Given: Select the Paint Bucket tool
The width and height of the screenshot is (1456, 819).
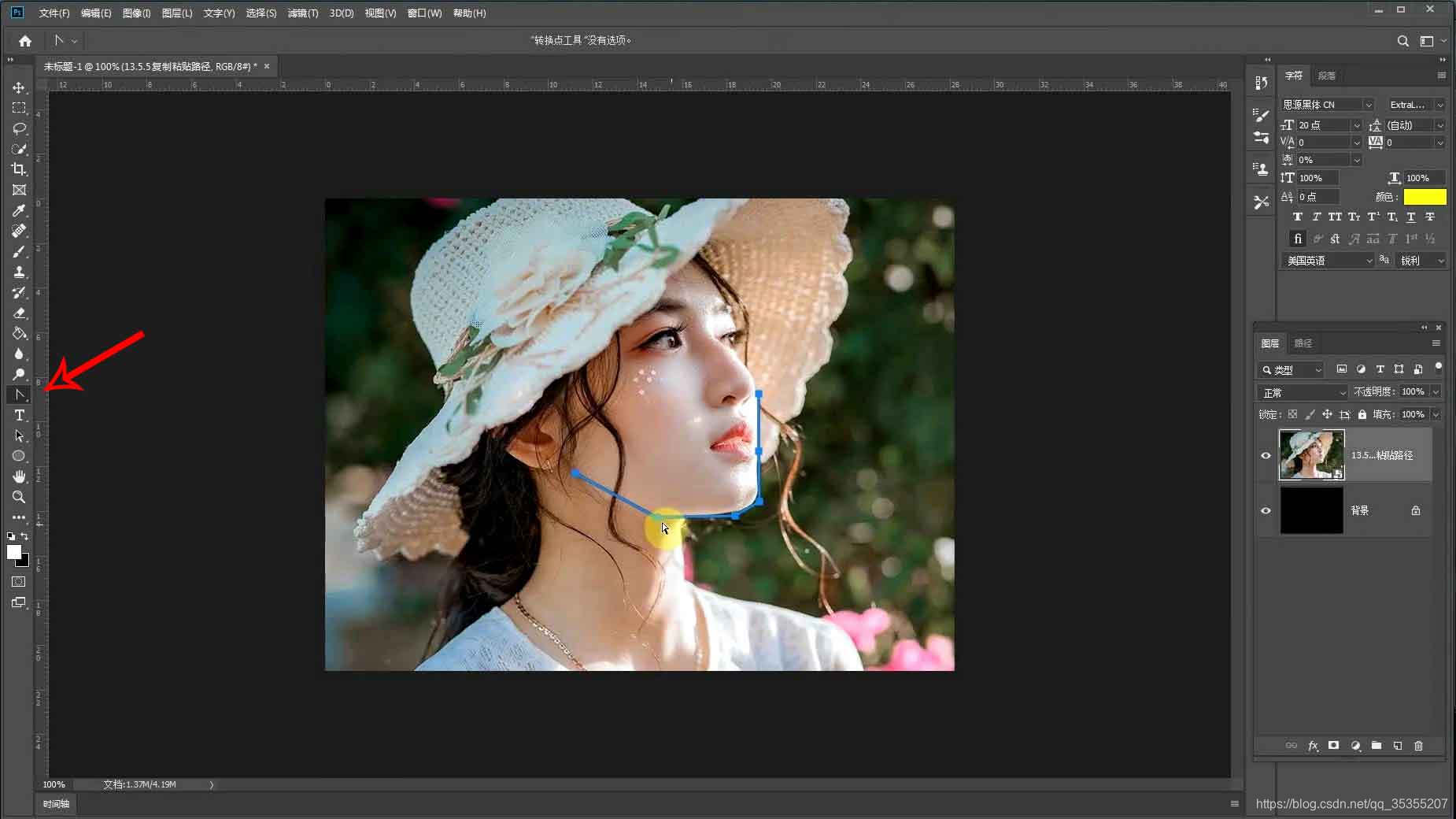Looking at the screenshot, I should pos(19,333).
